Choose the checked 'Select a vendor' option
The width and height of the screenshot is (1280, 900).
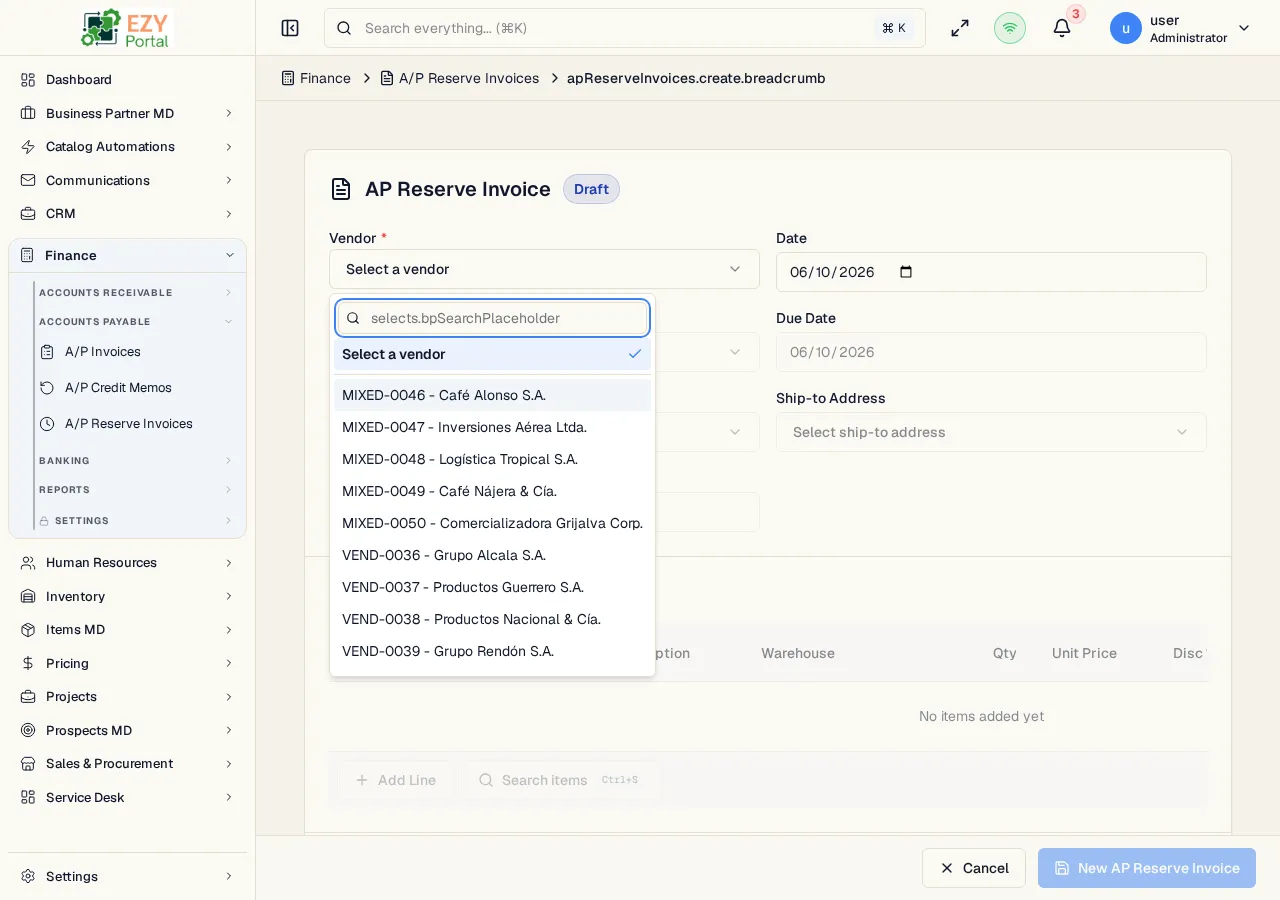coord(492,354)
